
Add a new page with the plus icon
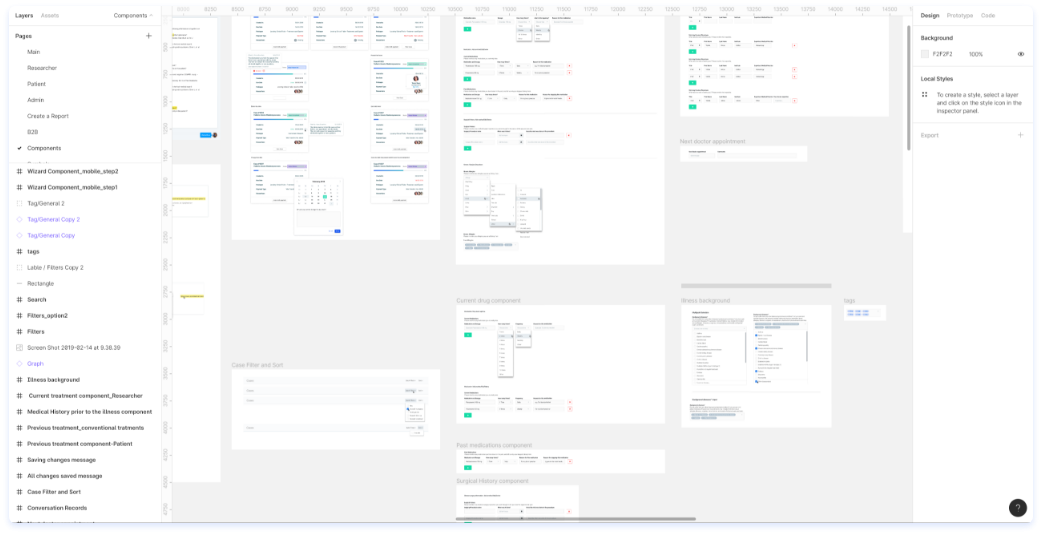(x=149, y=36)
